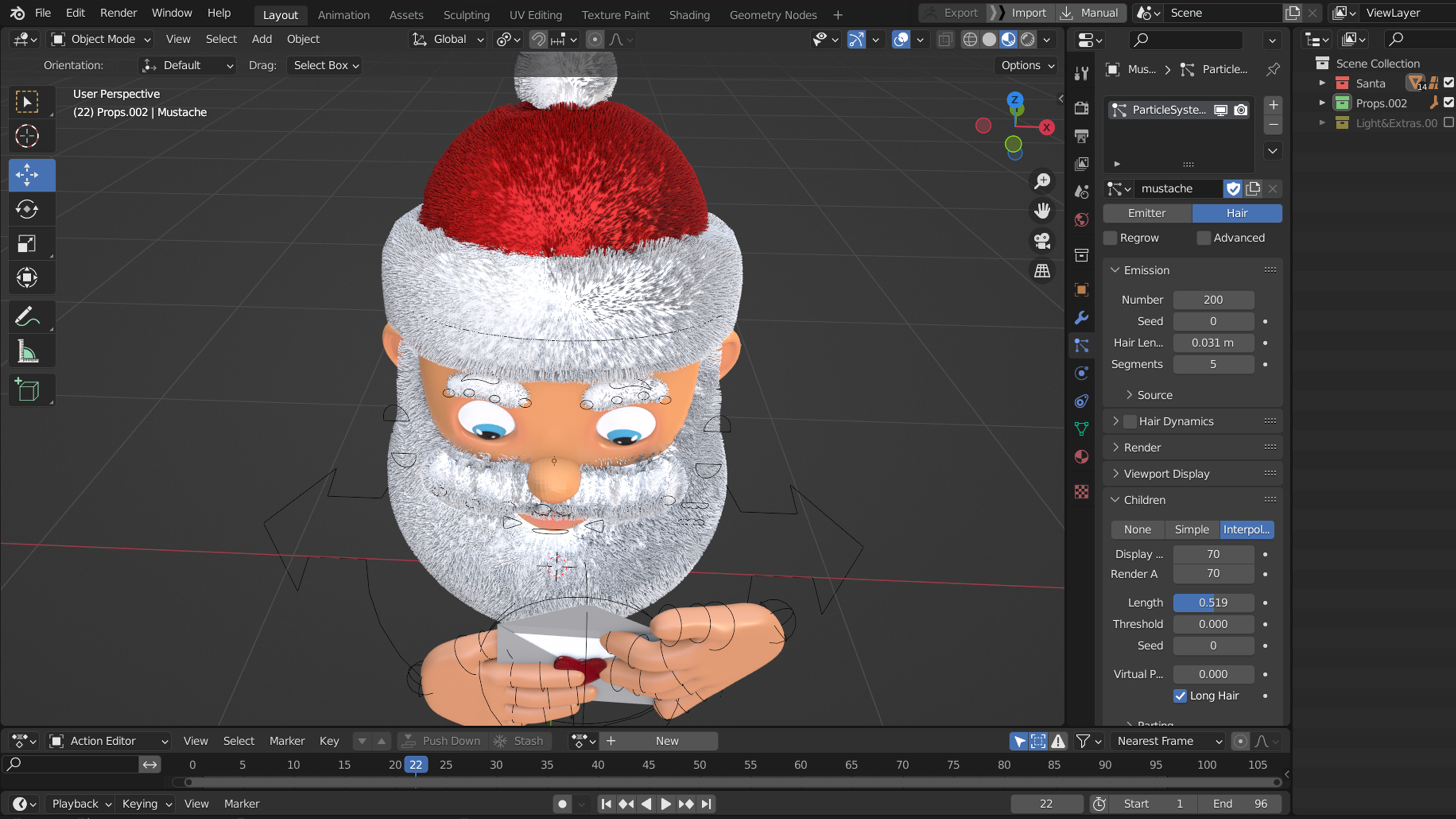Open the Object properties tab
The width and height of the screenshot is (1456, 819).
[x=1081, y=290]
